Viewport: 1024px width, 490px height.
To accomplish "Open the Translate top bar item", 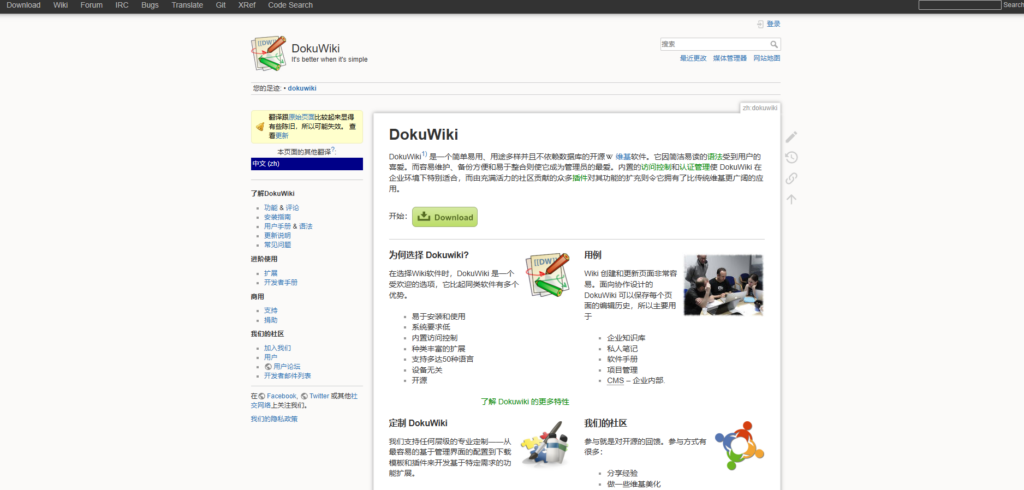I will pyautogui.click(x=186, y=5).
